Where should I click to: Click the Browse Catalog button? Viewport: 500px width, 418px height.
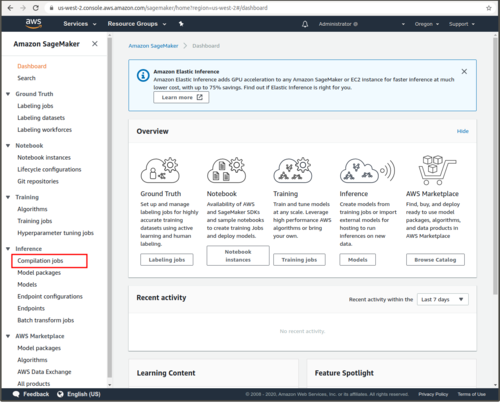pos(435,260)
